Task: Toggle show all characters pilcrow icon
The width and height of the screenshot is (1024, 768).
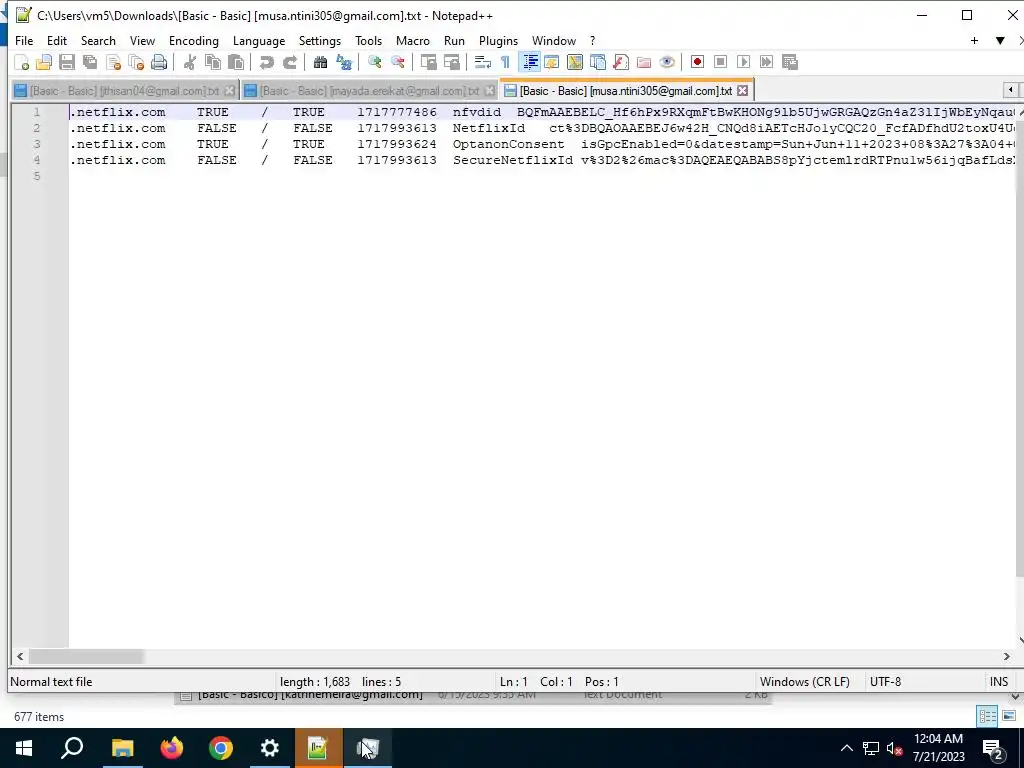Action: click(x=505, y=62)
